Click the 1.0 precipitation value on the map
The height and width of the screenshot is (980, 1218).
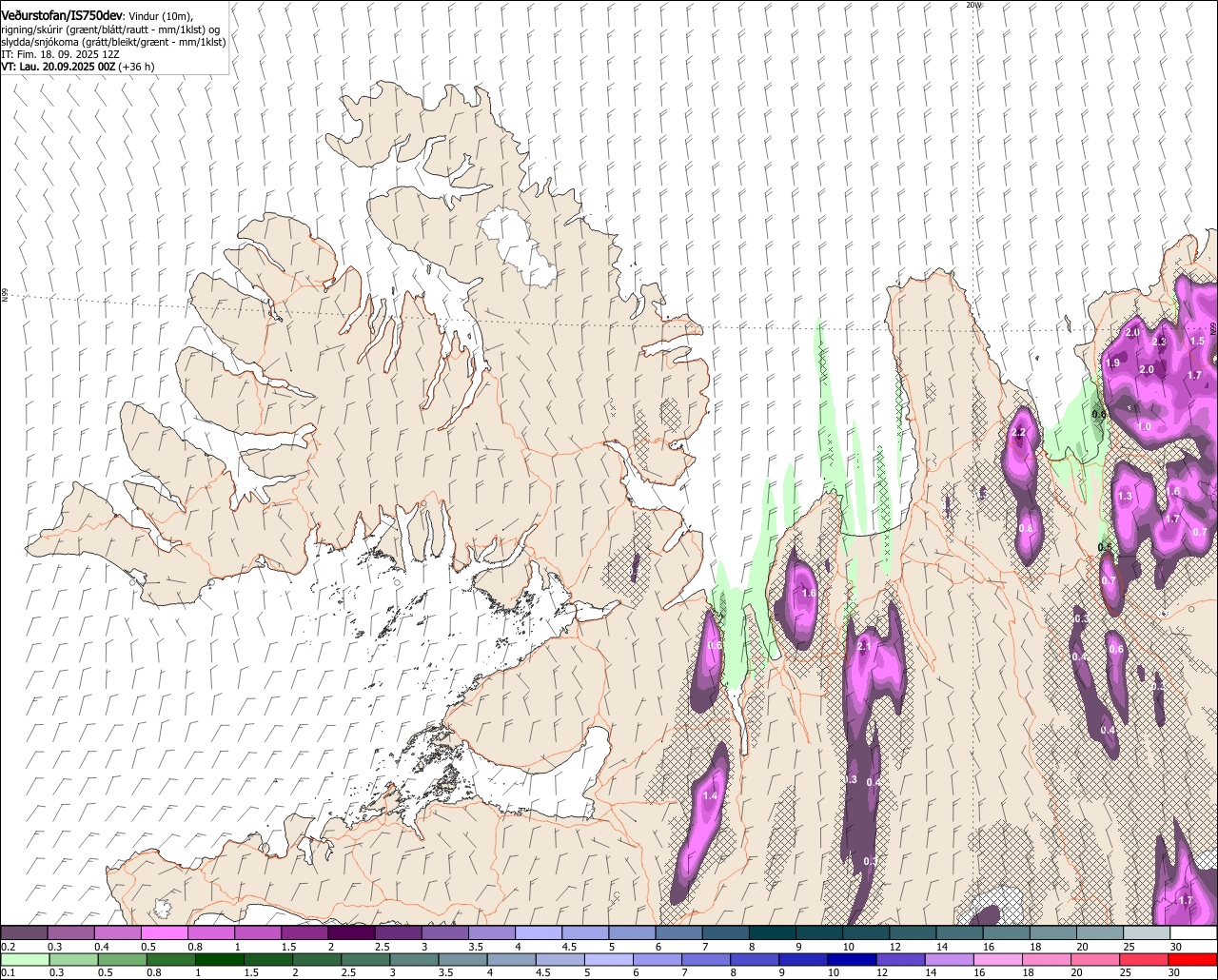click(x=1145, y=426)
